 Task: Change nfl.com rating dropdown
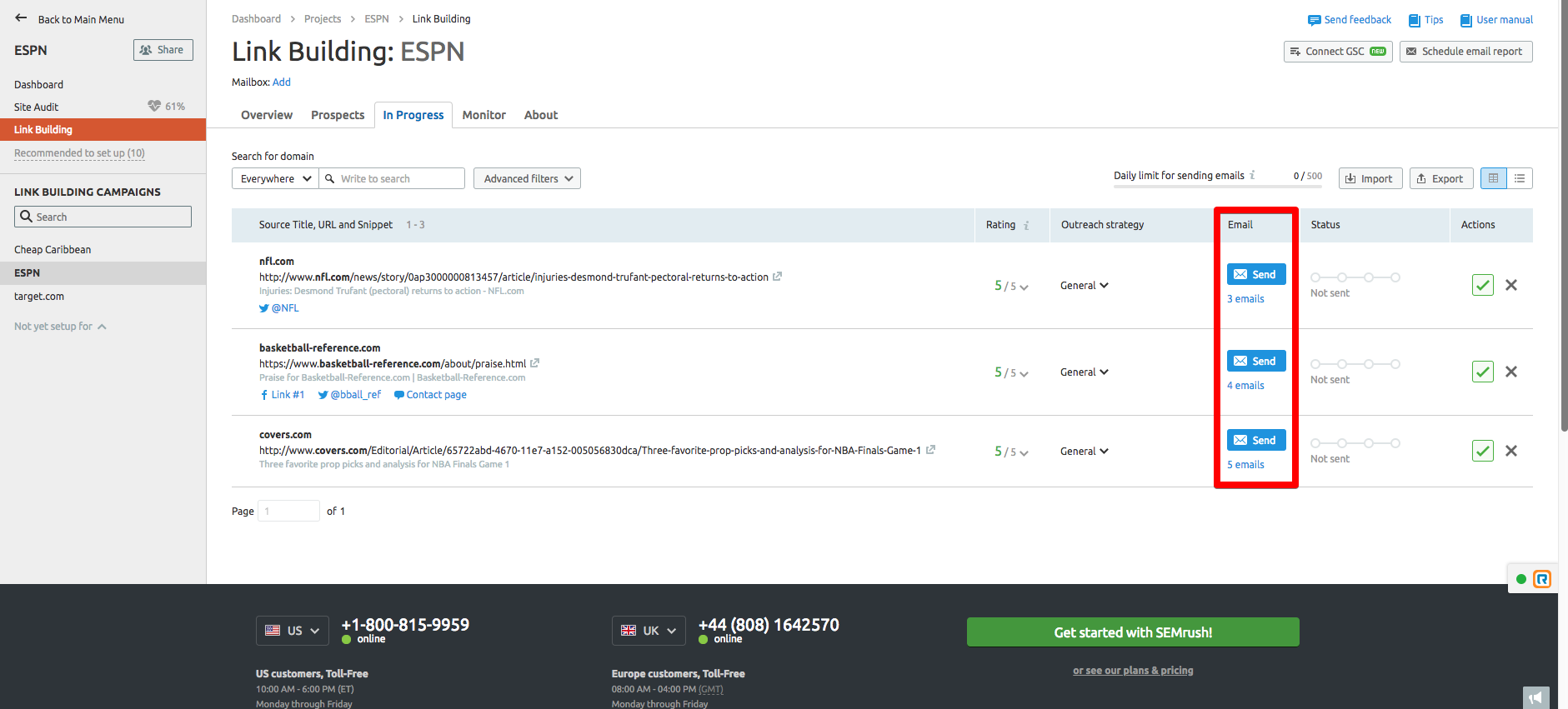point(1011,286)
